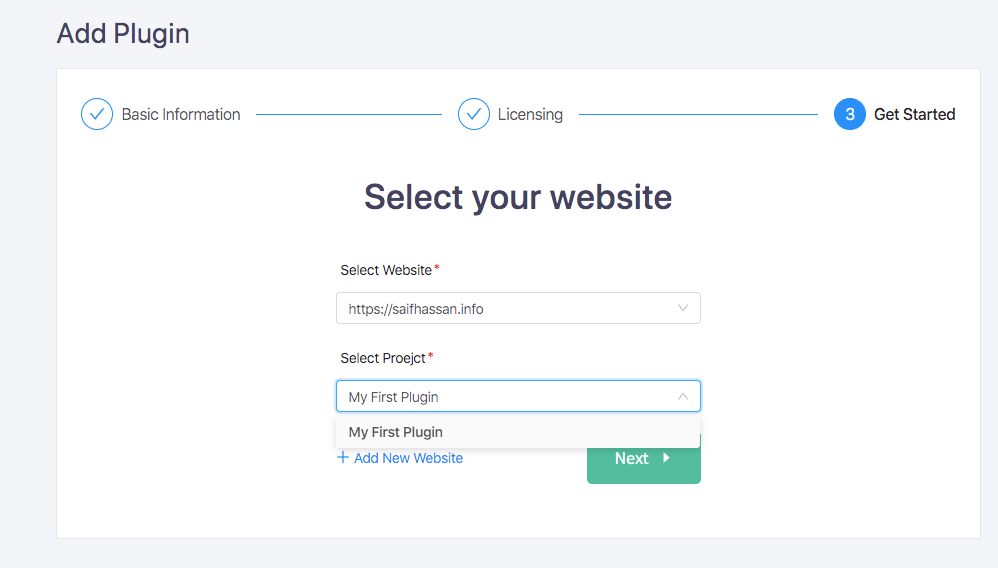This screenshot has height=568, width=998.
Task: Click the green Next button
Action: 643,458
